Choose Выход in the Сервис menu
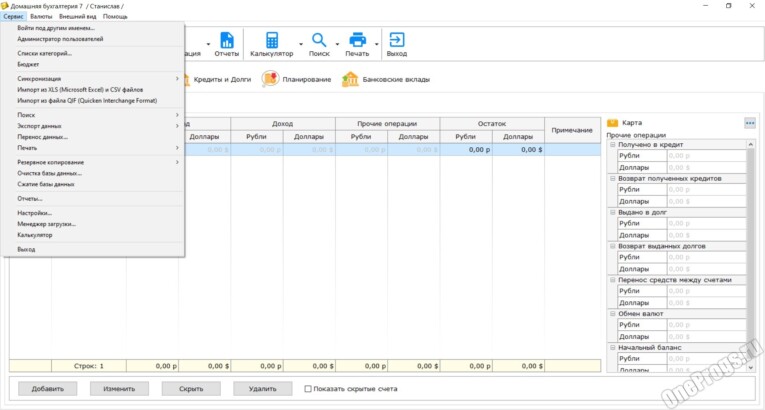The width and height of the screenshot is (765, 410). pyautogui.click(x=93, y=249)
